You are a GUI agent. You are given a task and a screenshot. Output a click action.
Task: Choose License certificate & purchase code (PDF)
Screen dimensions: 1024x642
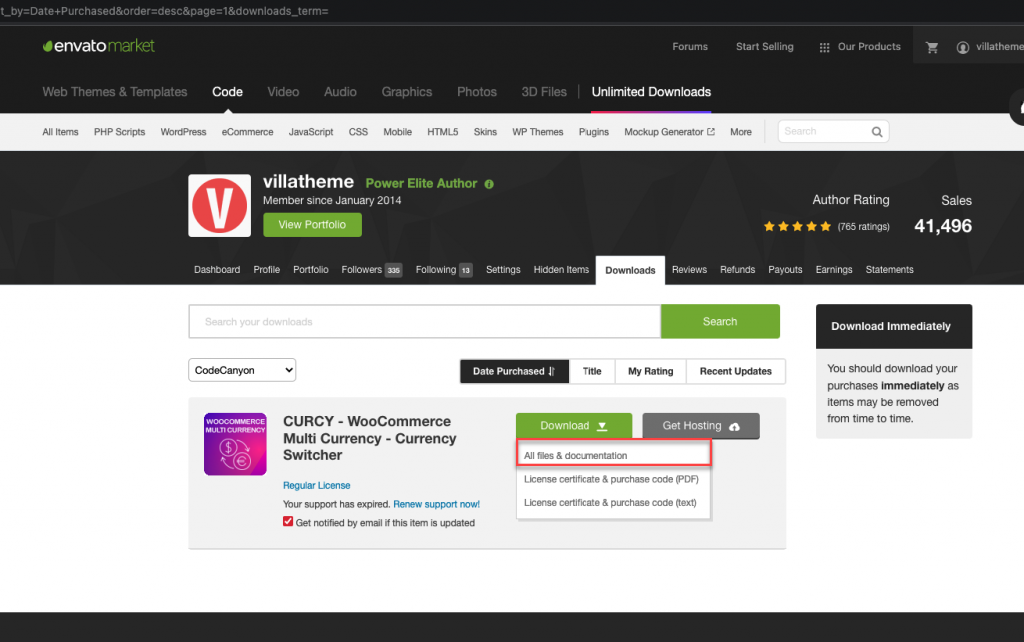611,479
